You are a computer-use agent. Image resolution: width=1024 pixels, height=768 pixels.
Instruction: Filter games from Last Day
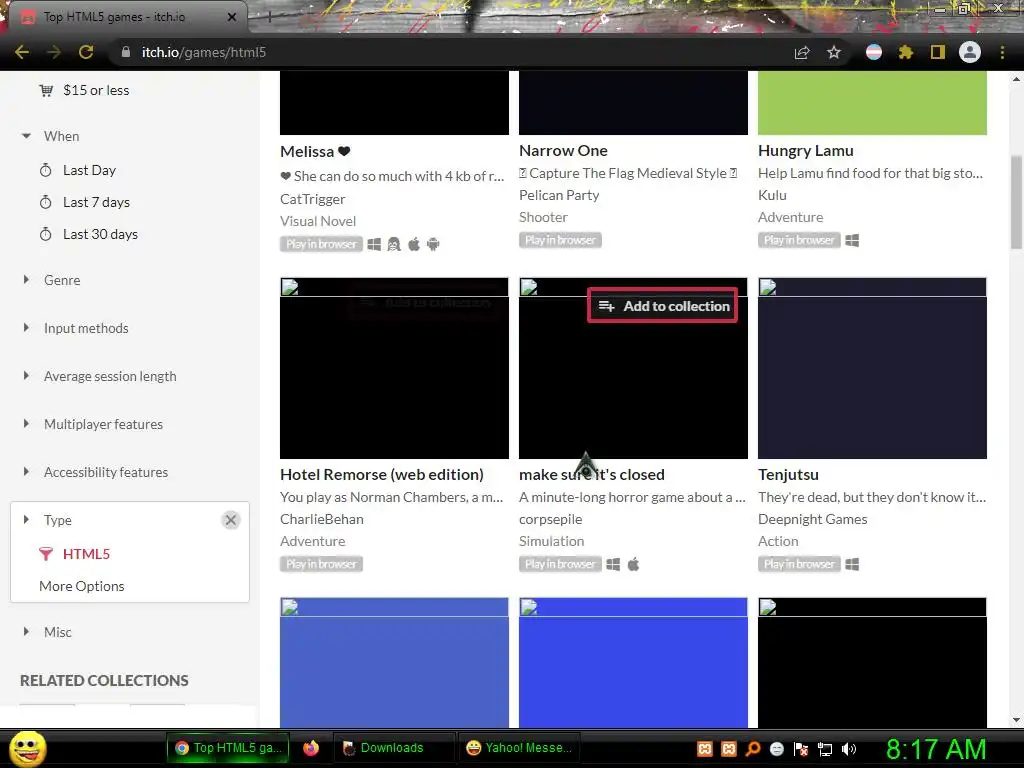[x=89, y=170]
